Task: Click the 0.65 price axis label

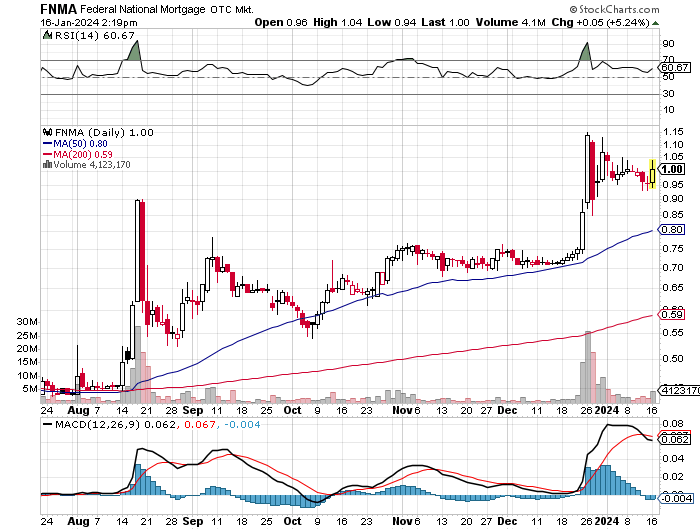Action: (673, 288)
